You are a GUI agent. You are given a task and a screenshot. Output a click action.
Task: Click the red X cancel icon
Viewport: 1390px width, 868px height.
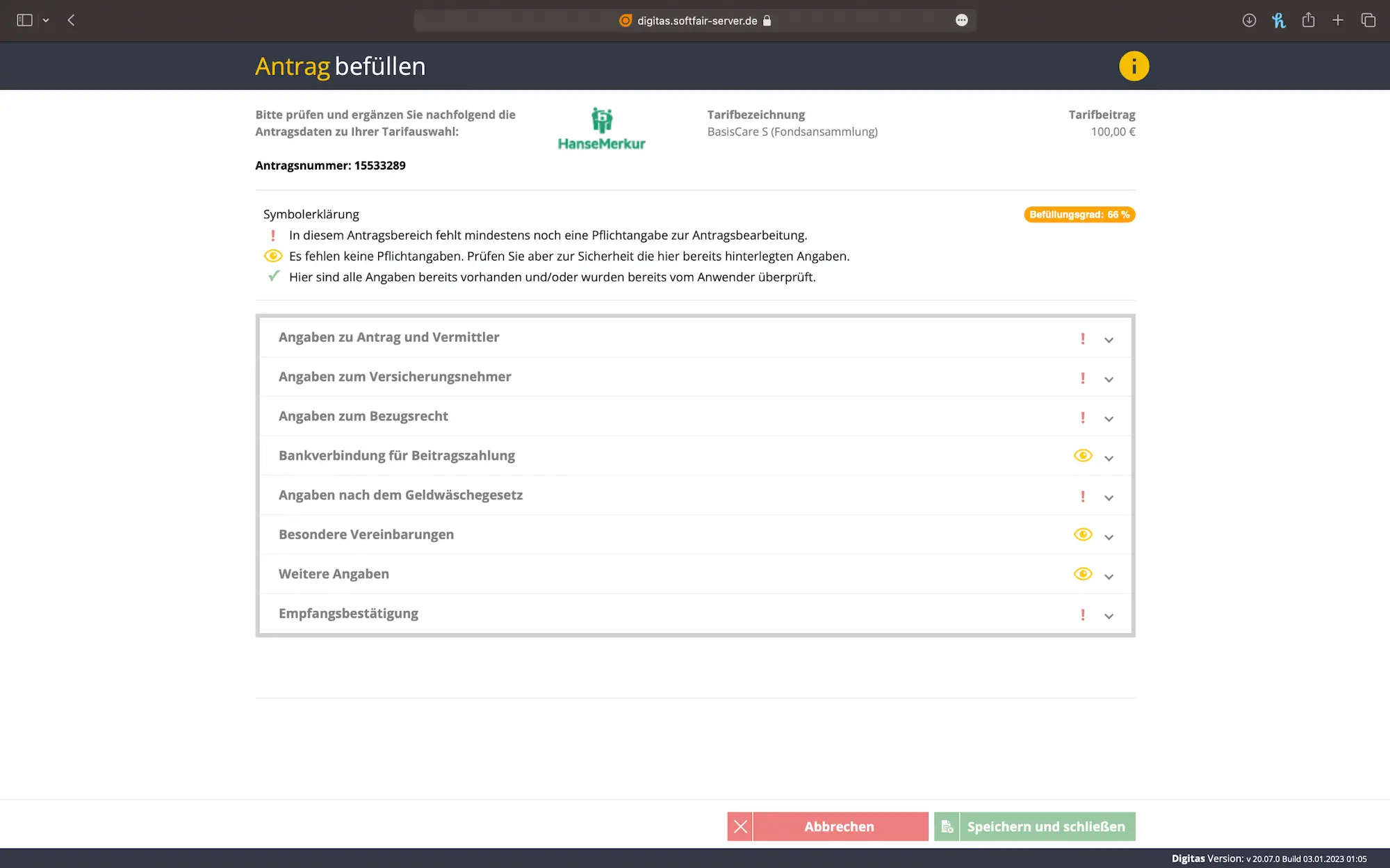(740, 826)
